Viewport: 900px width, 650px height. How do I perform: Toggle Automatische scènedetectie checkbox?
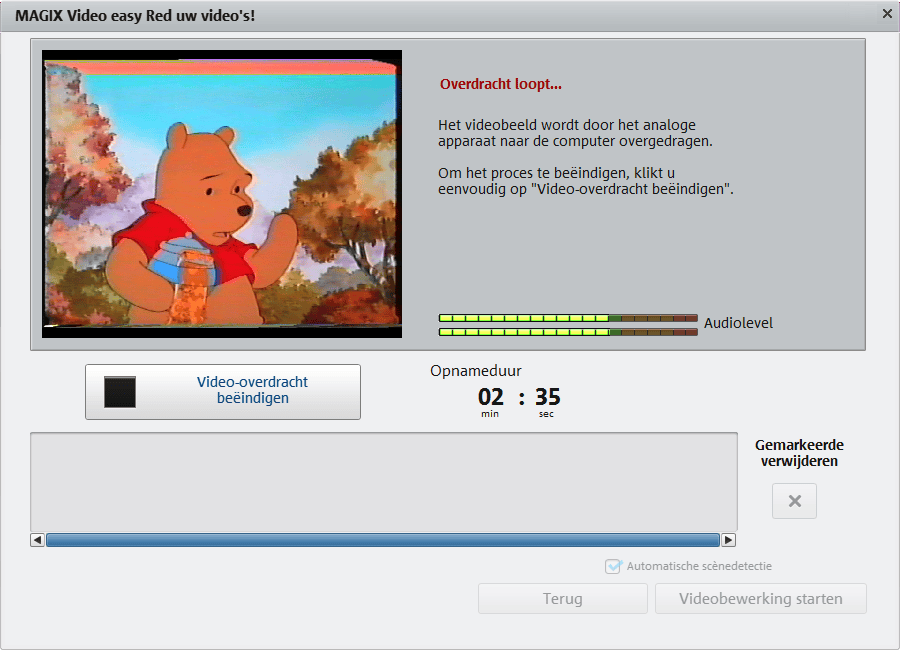pos(613,566)
